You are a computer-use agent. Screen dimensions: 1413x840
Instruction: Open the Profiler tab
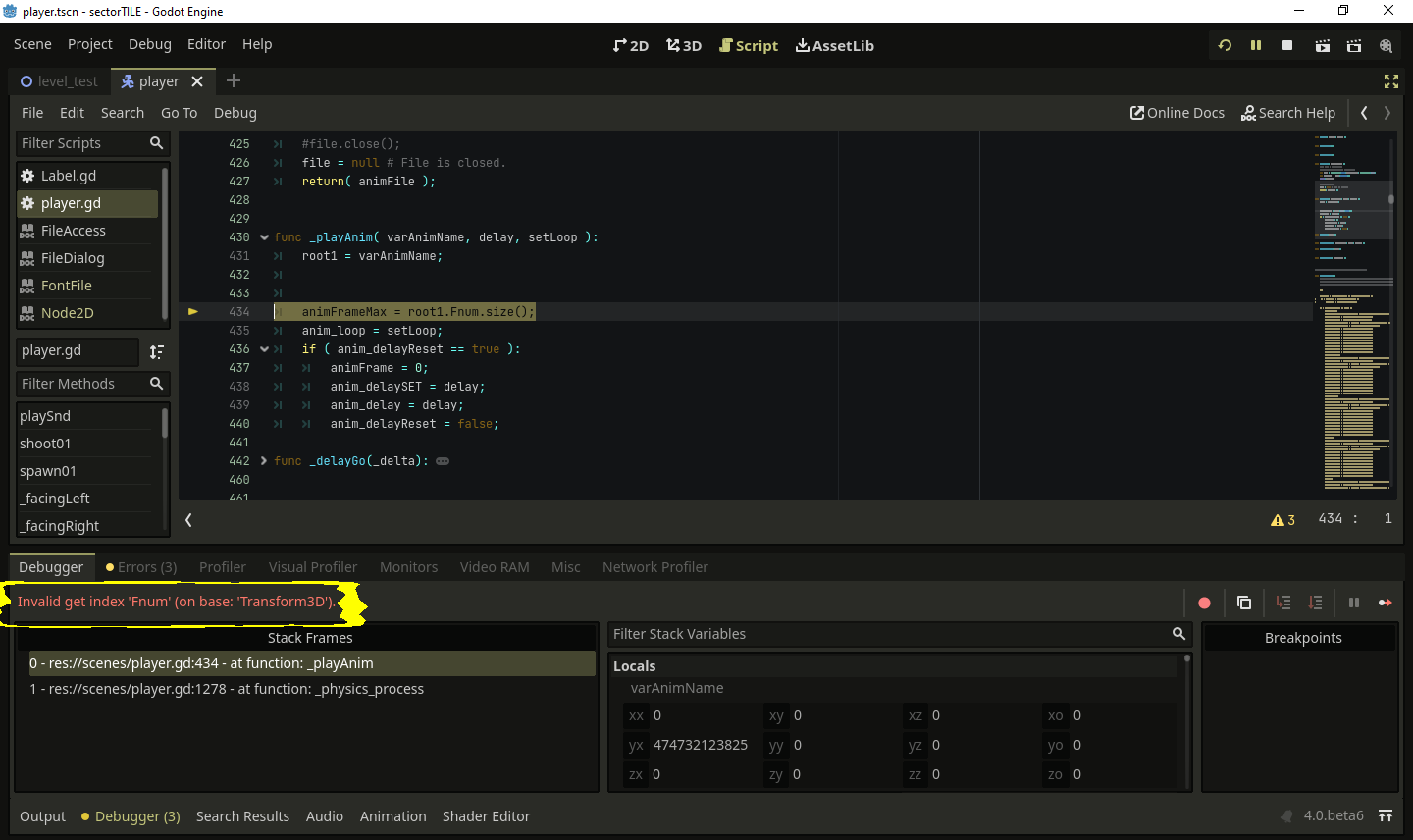pos(223,567)
